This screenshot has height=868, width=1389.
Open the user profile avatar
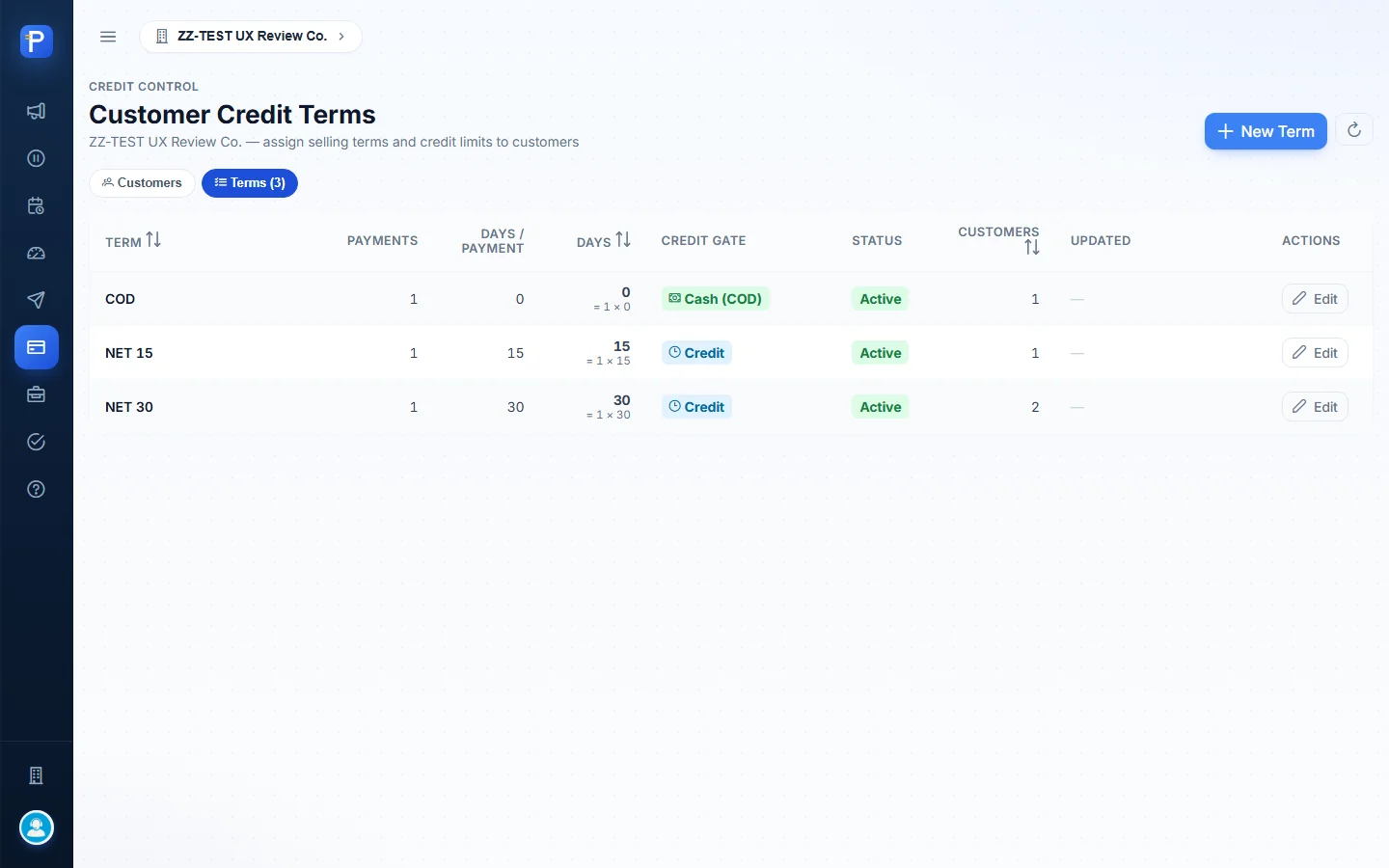coord(37,827)
